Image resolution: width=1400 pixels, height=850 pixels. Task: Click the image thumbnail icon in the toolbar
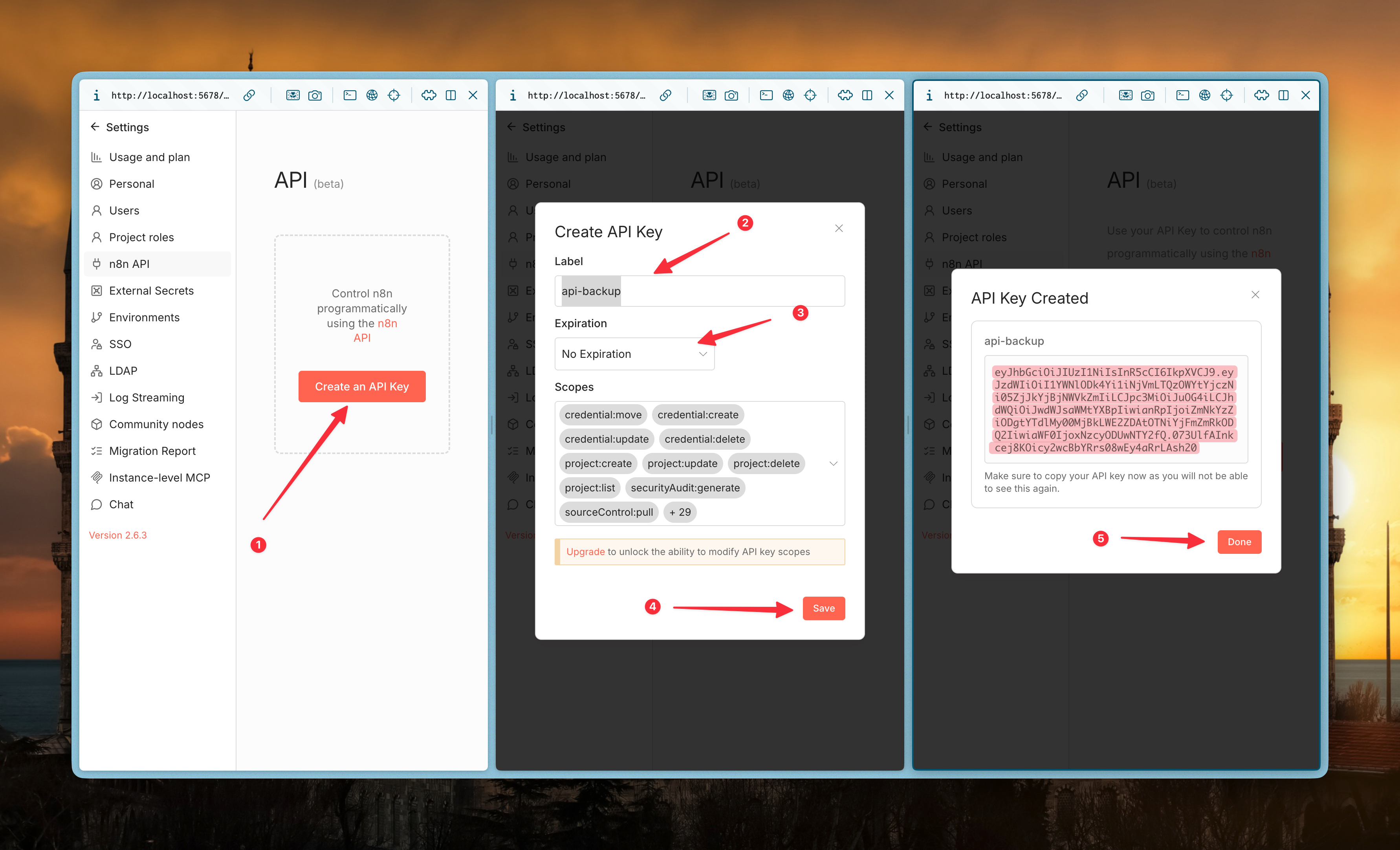[293, 95]
